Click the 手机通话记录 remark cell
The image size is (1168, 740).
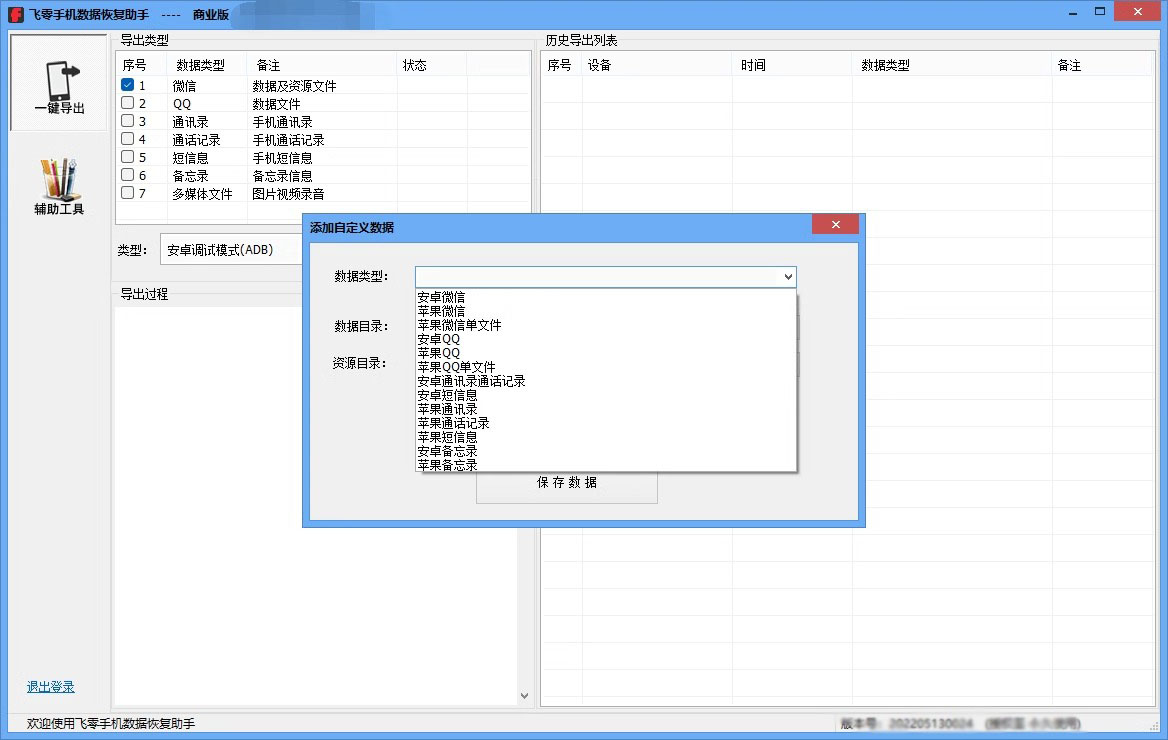[288, 140]
